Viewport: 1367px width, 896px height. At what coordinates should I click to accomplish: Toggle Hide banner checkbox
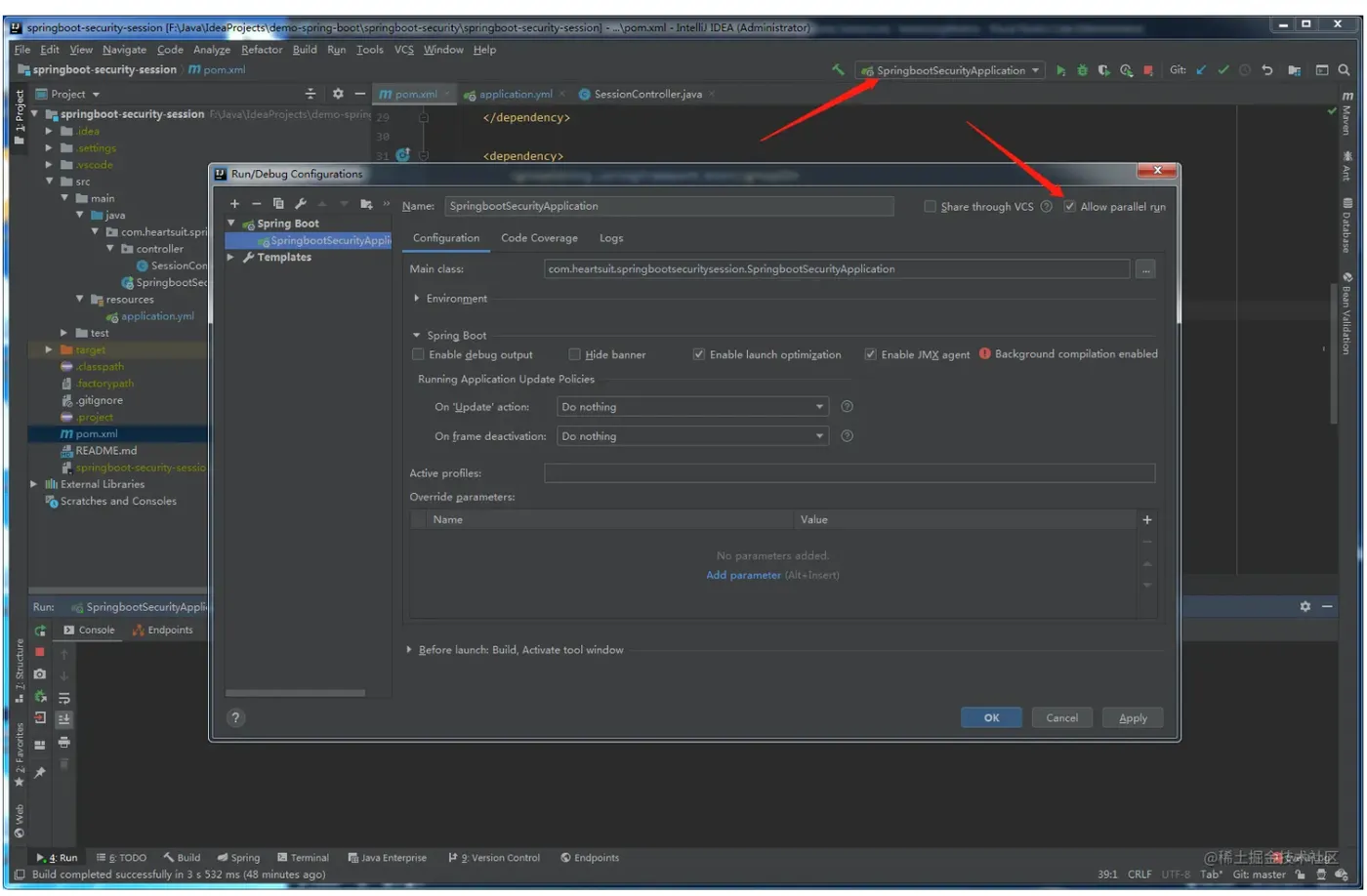coord(575,354)
